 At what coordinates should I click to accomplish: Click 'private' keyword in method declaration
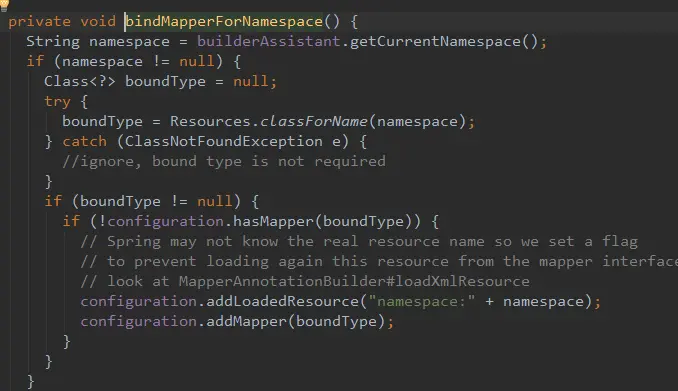[x=39, y=22]
